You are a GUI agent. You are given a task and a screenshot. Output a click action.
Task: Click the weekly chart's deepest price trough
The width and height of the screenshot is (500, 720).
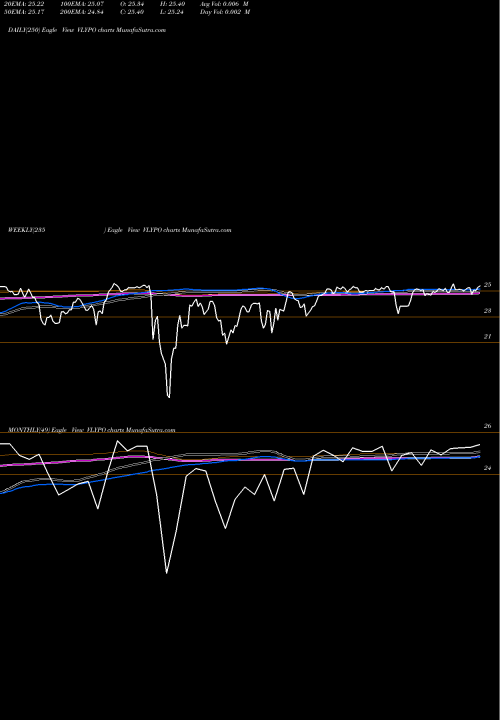[x=169, y=397]
